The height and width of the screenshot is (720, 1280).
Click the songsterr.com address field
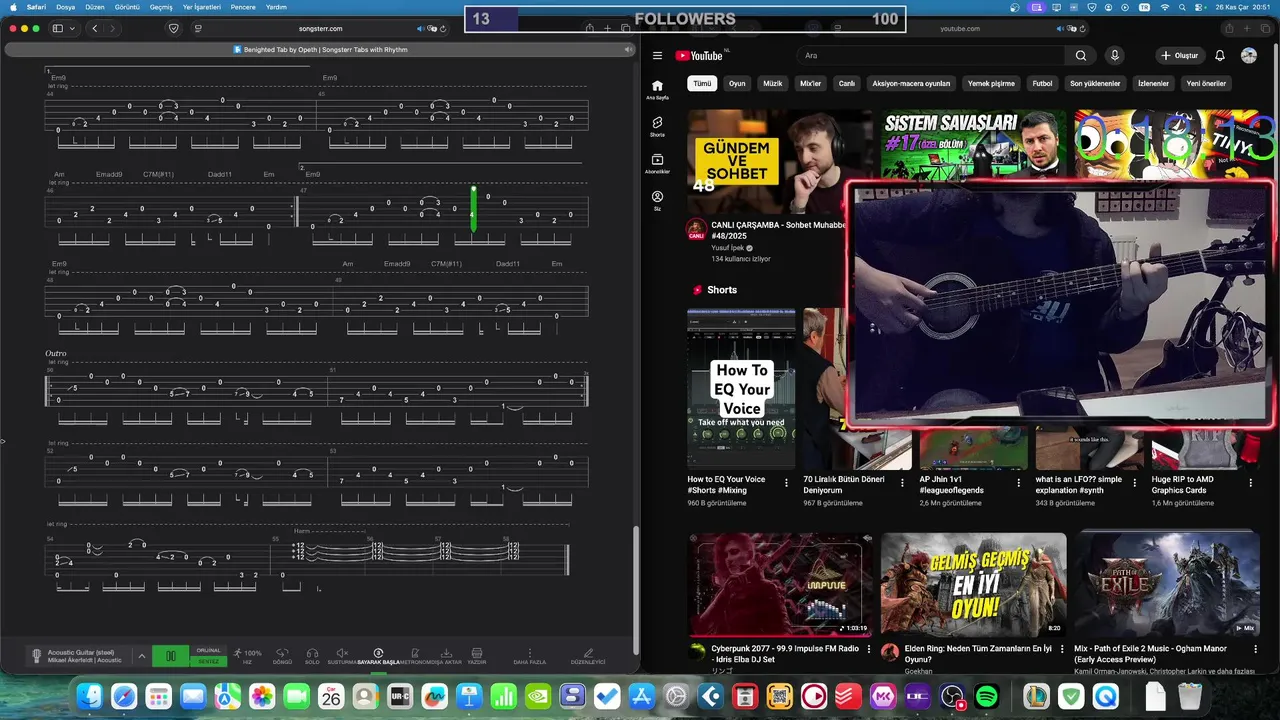[x=320, y=28]
